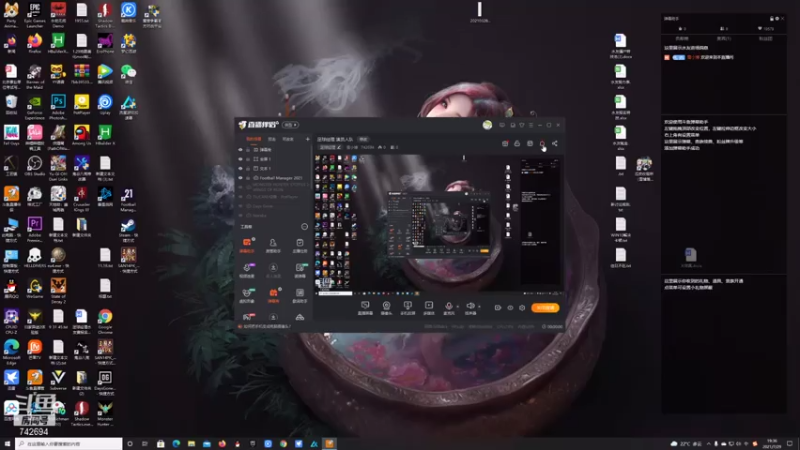Toggle lock on Football Manager 2021 source
The width and height of the screenshot is (800, 450).
(248, 178)
